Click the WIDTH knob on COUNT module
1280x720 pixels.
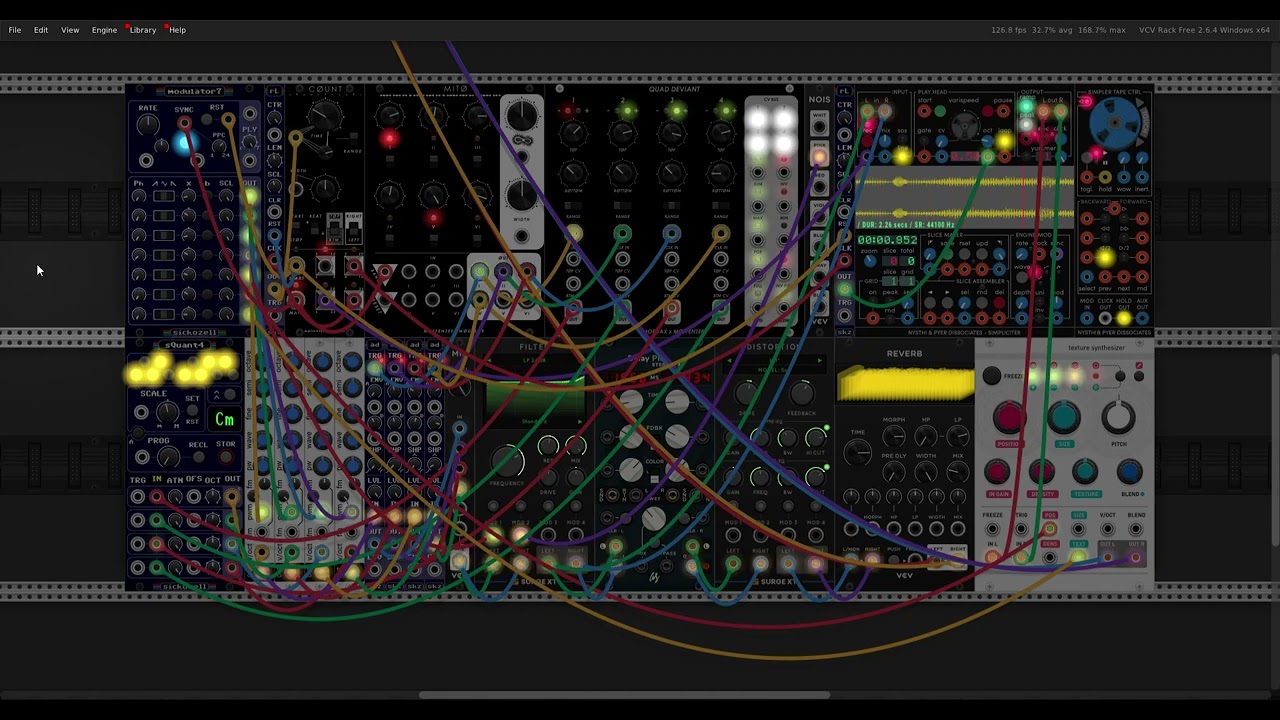(325, 188)
